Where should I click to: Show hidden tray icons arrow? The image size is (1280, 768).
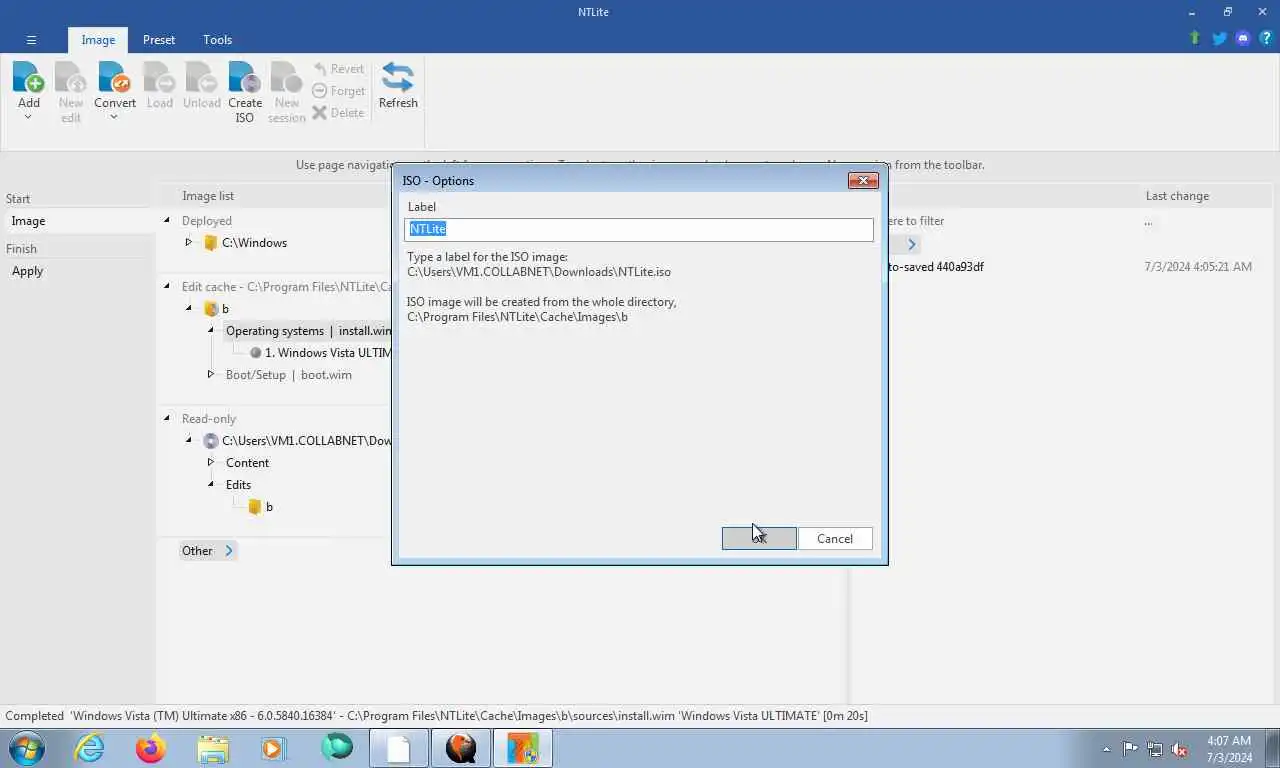pos(1106,749)
